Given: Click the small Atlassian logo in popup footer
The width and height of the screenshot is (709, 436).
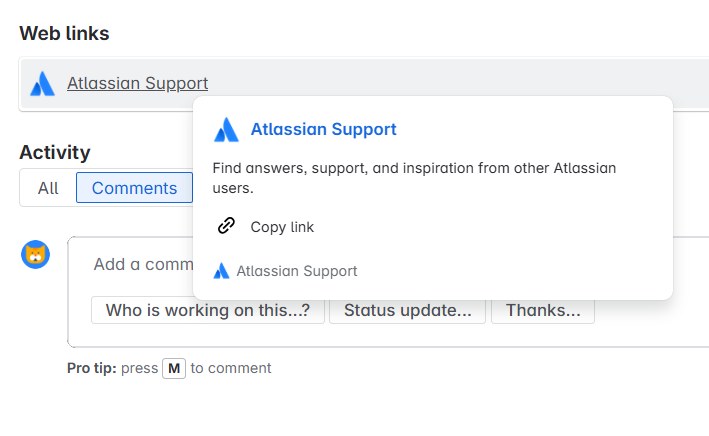Looking at the screenshot, I should tap(221, 271).
